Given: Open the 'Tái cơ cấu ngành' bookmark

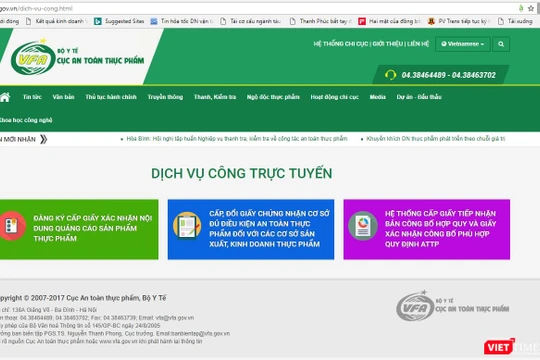Looking at the screenshot, I should tap(251, 21).
